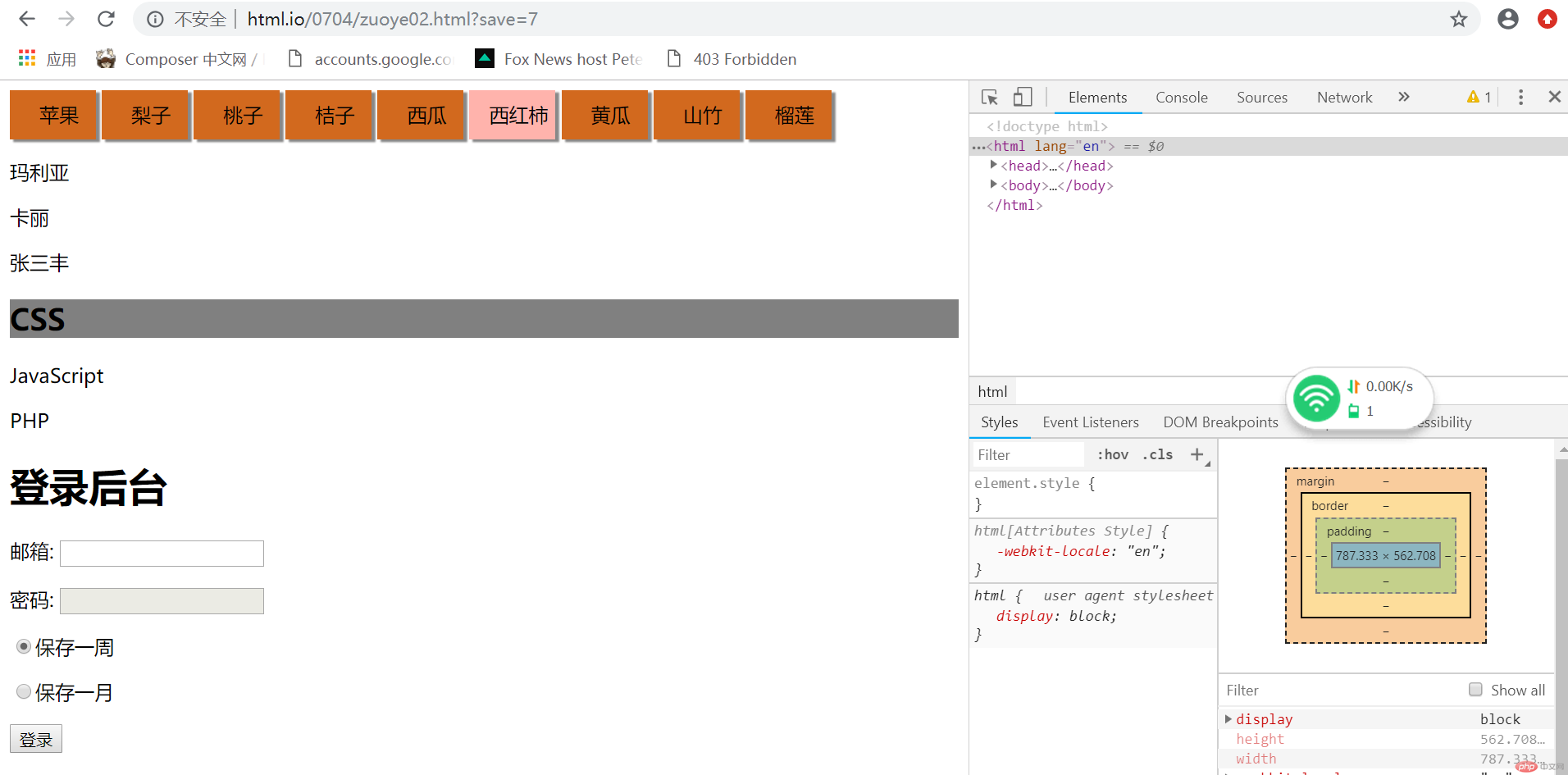Image resolution: width=1568 pixels, height=775 pixels.
Task: Click the html breadcrumb item
Action: tap(992, 392)
